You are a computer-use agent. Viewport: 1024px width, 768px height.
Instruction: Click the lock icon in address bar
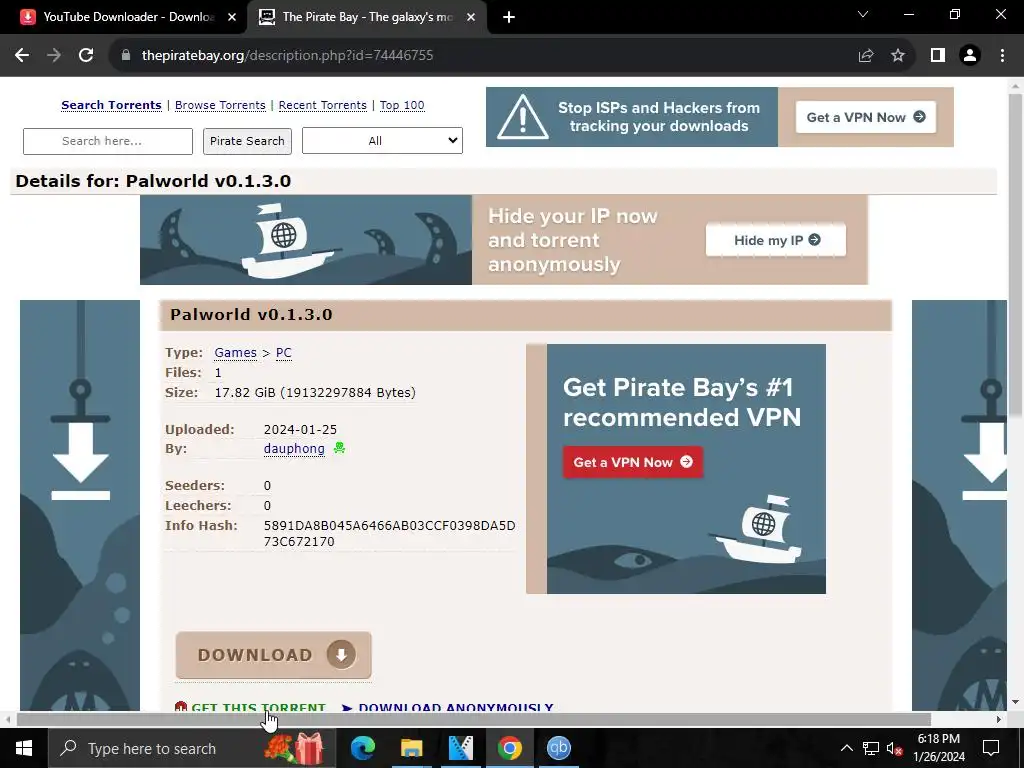[x=126, y=56]
